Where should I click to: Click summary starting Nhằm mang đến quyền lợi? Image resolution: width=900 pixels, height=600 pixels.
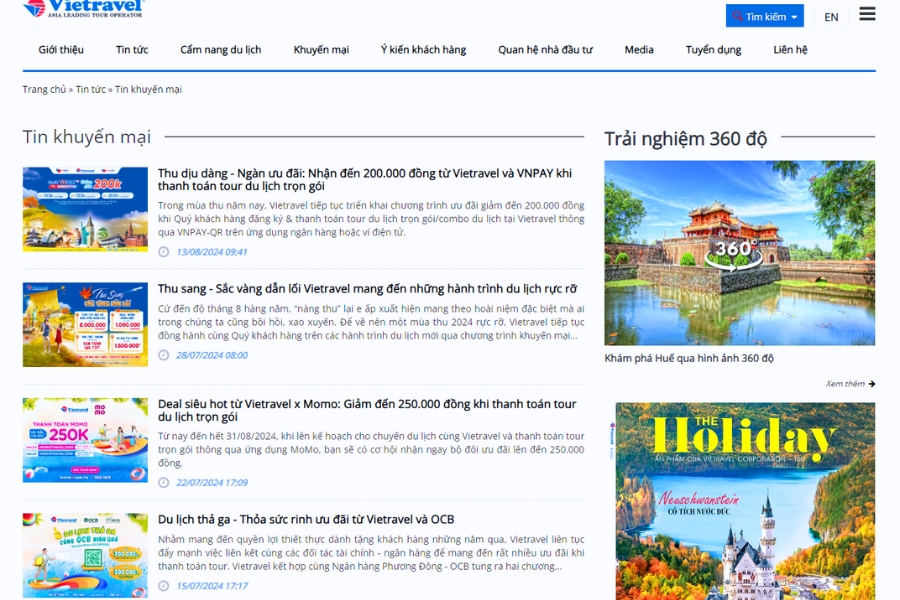pyautogui.click(x=371, y=553)
